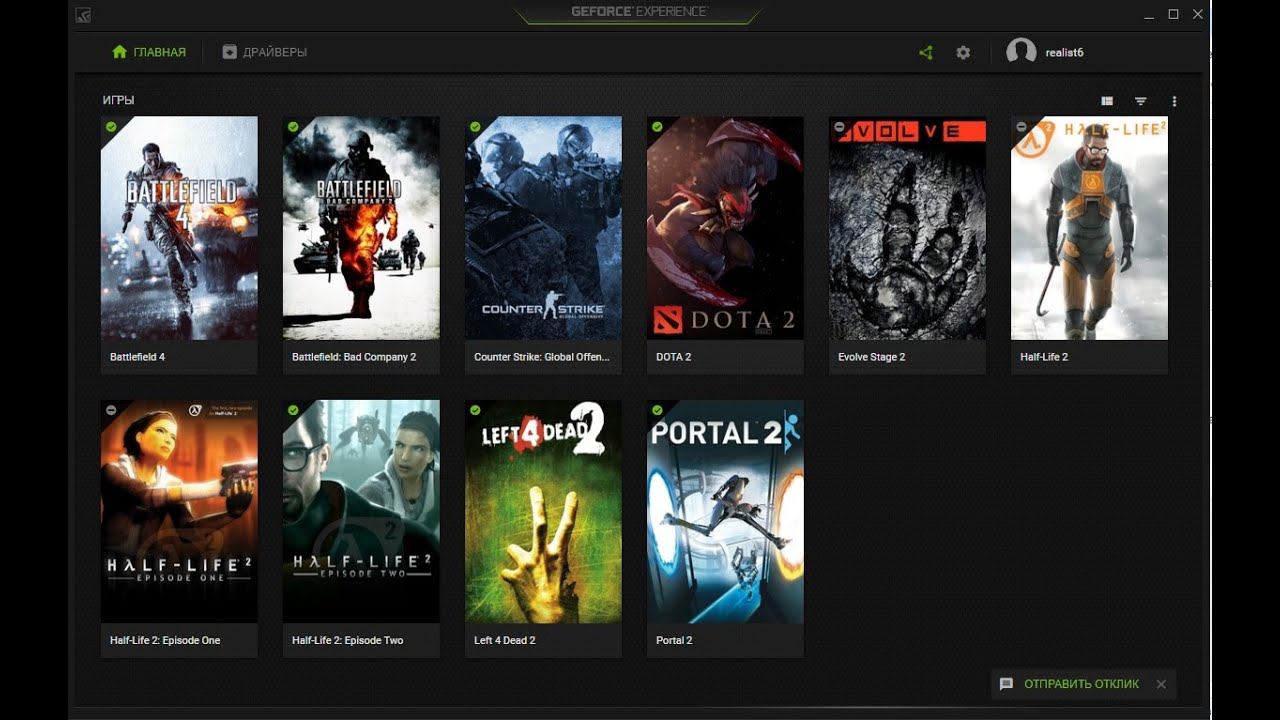This screenshot has height=720, width=1280.
Task: Open the Half-Life 2 cover art
Action: (x=1089, y=228)
